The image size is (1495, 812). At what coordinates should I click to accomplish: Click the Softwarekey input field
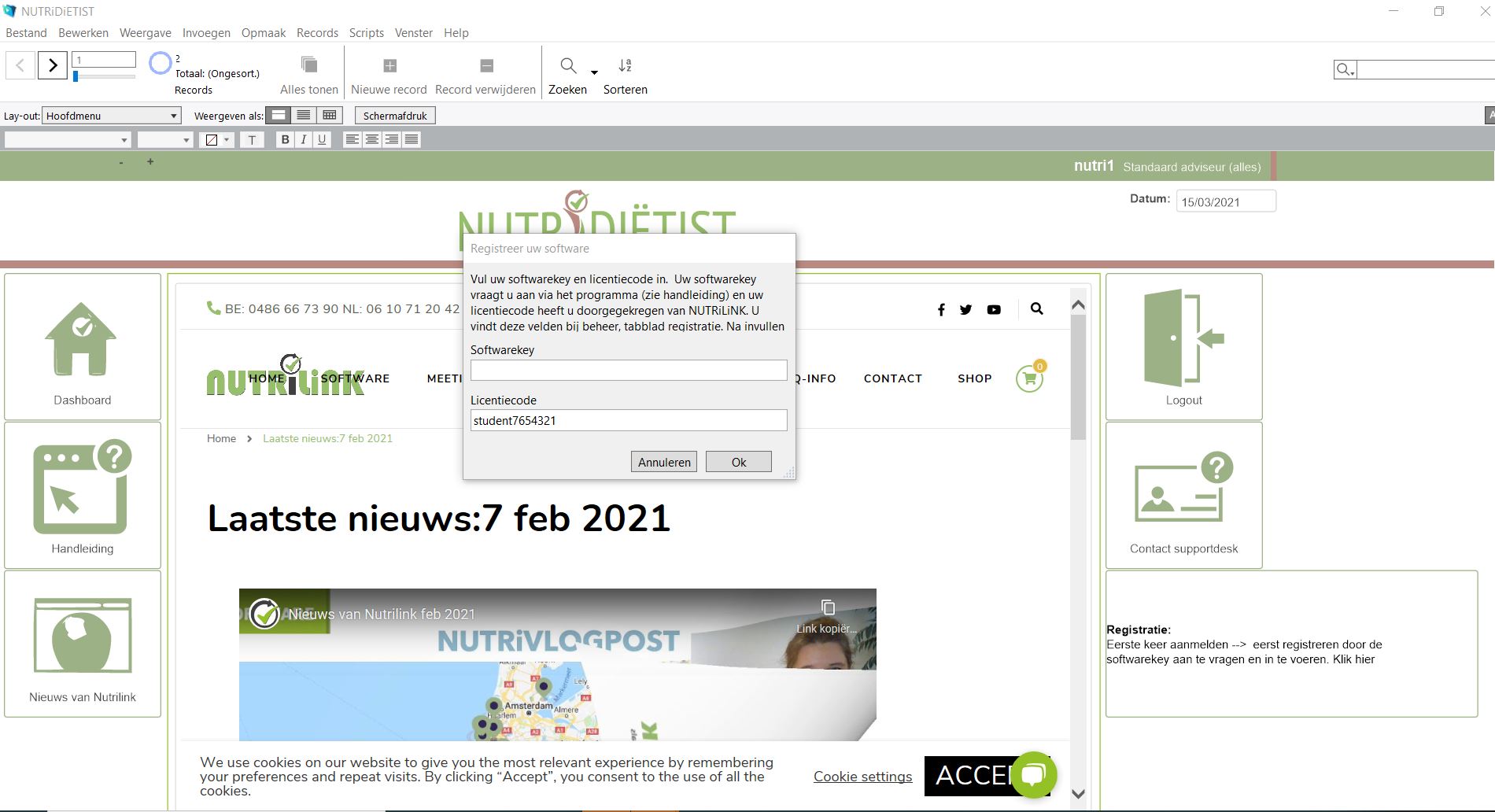629,371
